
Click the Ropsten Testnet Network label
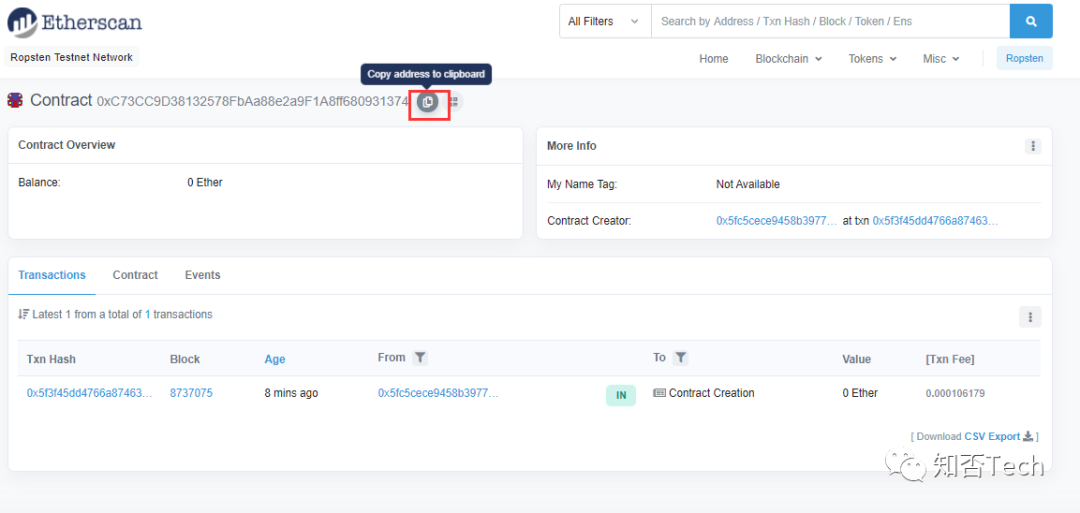pos(72,57)
